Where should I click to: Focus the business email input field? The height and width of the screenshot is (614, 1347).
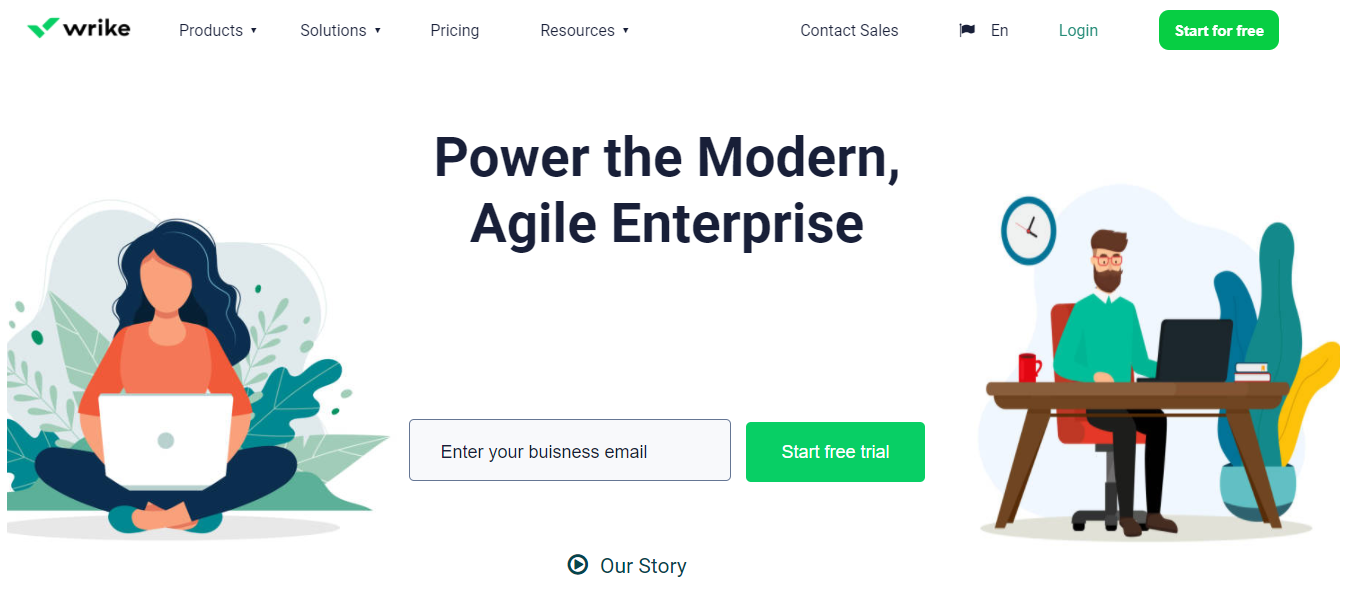570,450
